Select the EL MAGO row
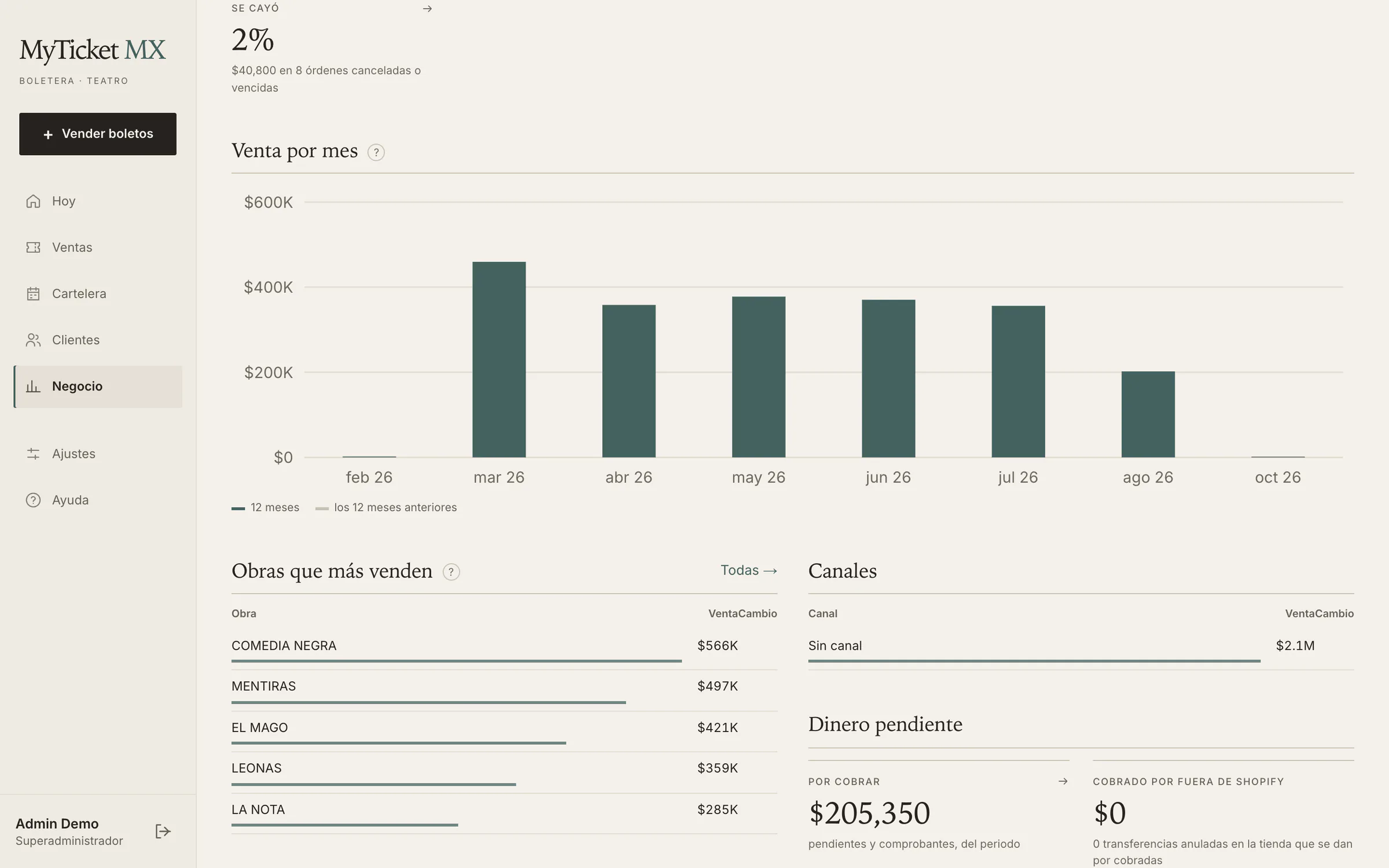 pyautogui.click(x=504, y=732)
